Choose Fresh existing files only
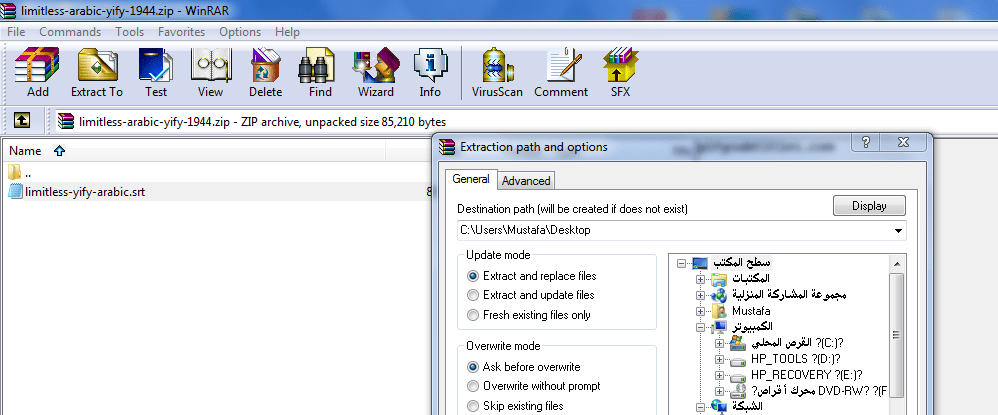 click(473, 315)
